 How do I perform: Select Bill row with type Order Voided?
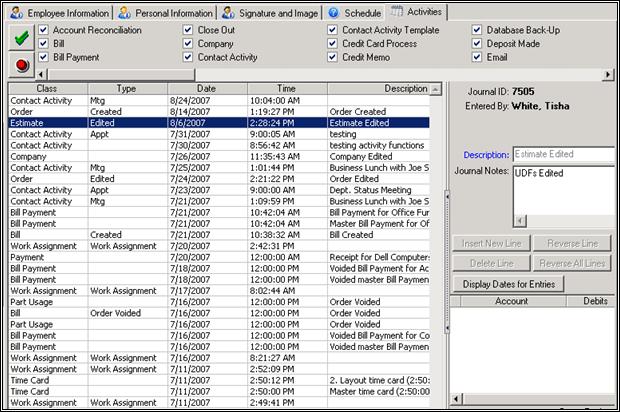(x=219, y=313)
